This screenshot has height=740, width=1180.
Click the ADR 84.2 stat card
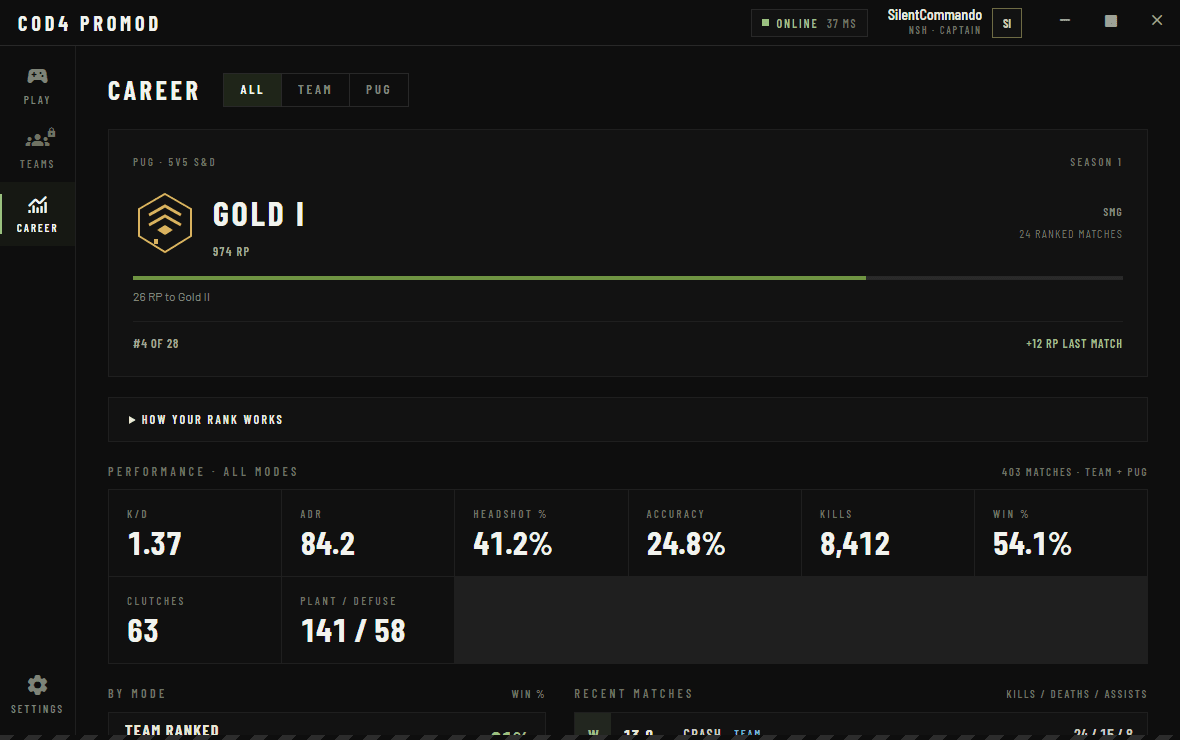point(368,533)
